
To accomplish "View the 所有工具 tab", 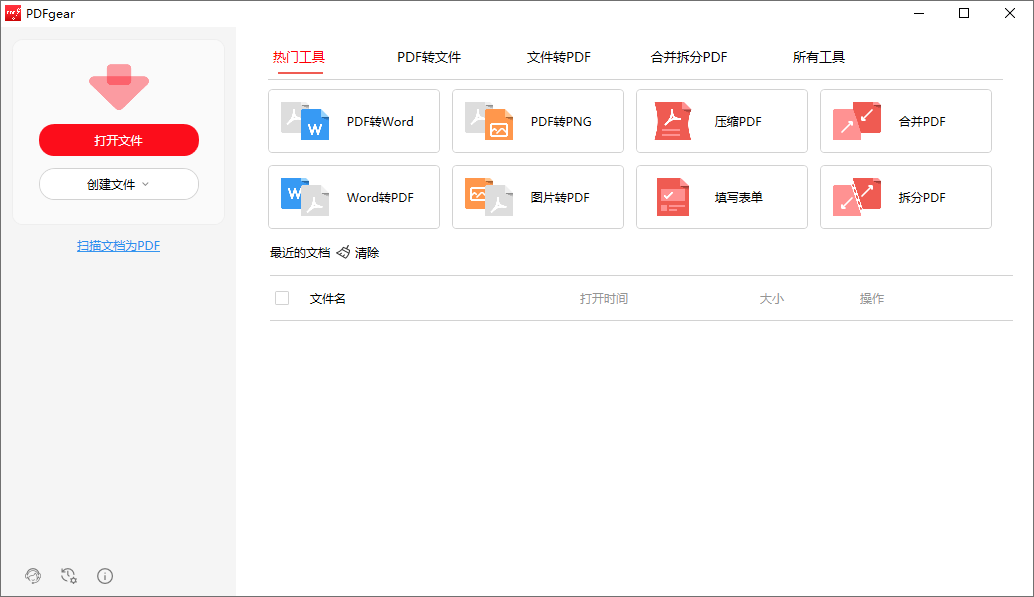I will point(818,57).
